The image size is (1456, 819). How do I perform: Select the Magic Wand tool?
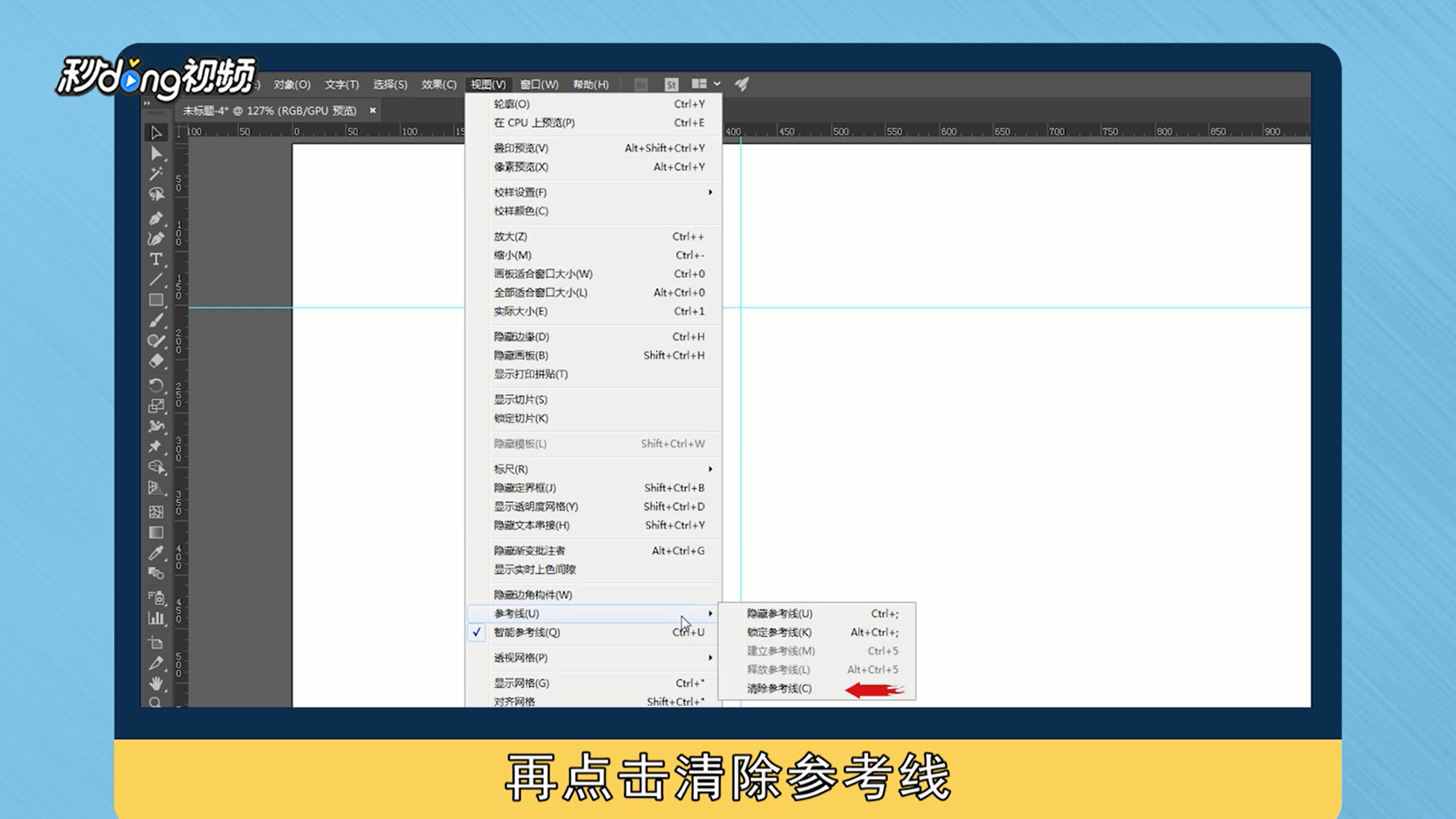pyautogui.click(x=156, y=174)
